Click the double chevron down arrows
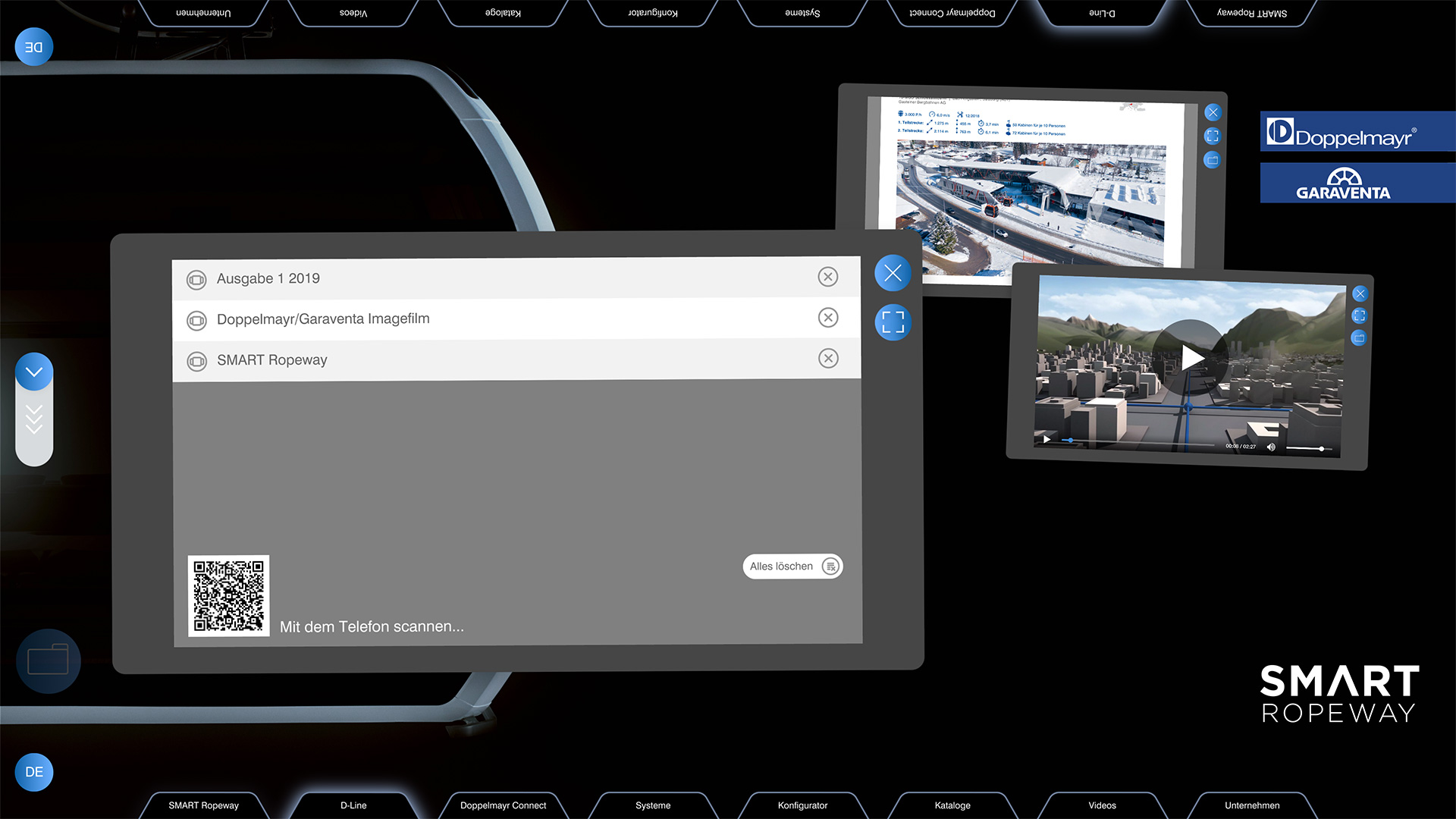The height and width of the screenshot is (819, 1456). click(x=34, y=419)
